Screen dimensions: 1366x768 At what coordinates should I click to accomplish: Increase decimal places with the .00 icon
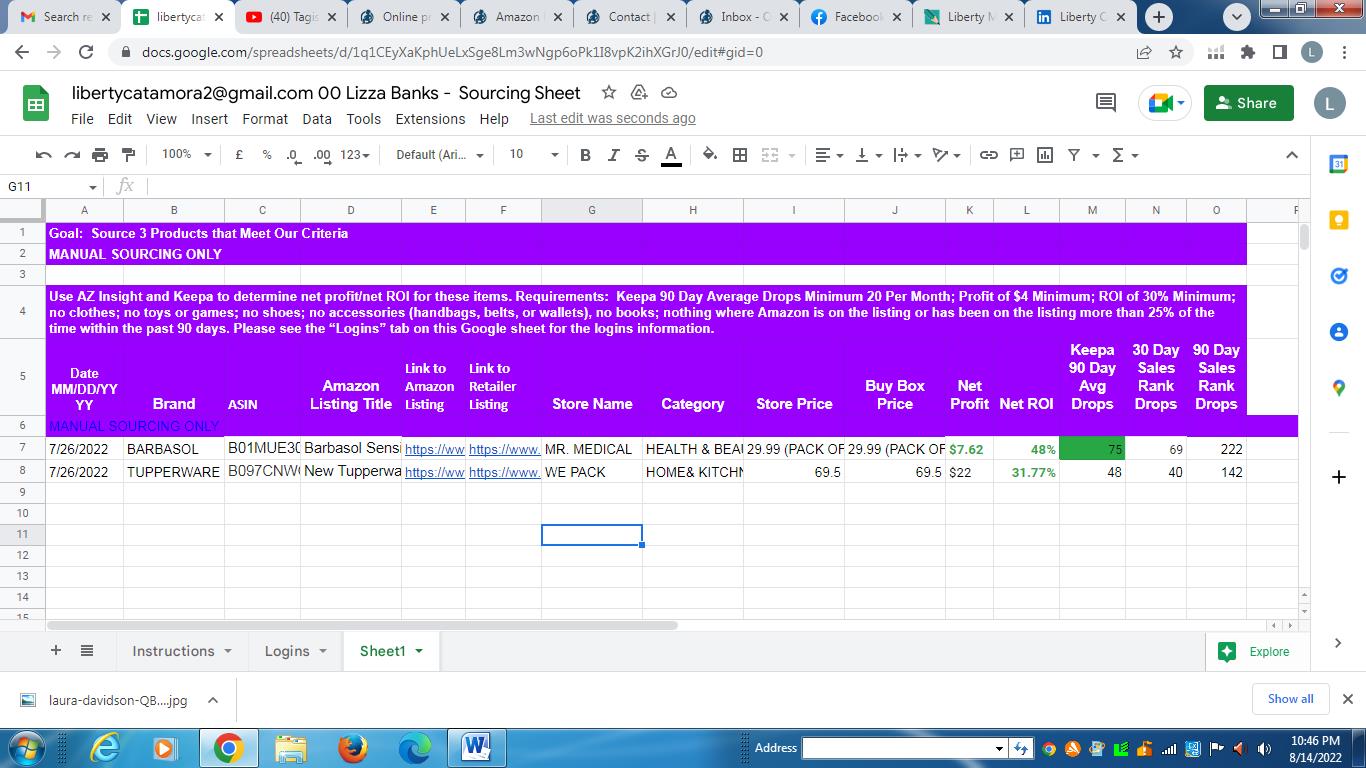(x=322, y=155)
